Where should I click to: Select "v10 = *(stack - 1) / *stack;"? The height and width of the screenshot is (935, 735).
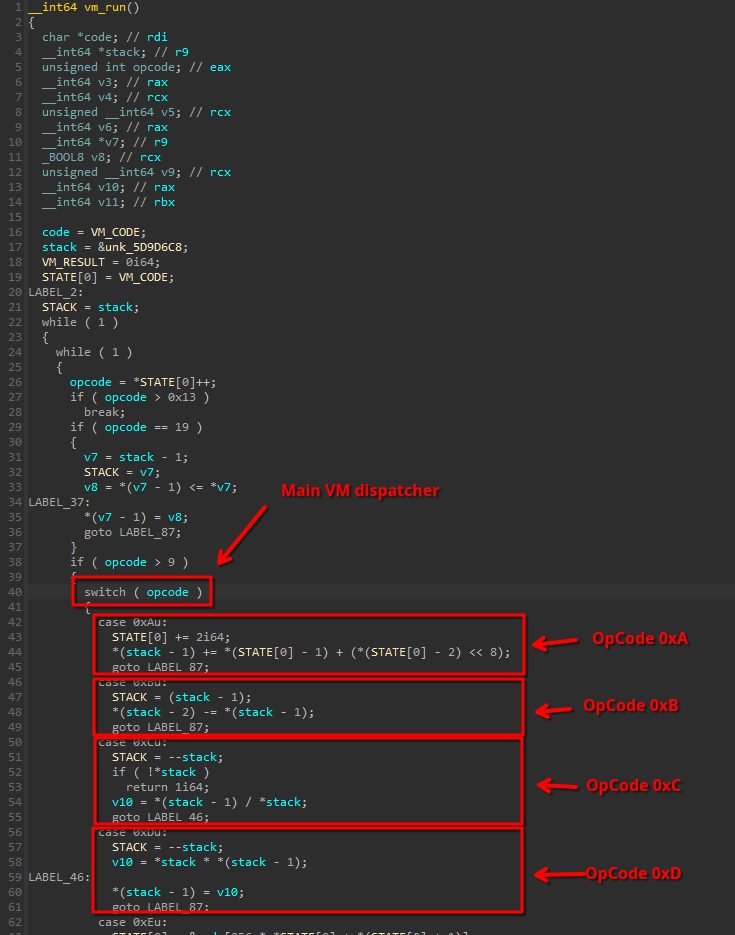[210, 802]
